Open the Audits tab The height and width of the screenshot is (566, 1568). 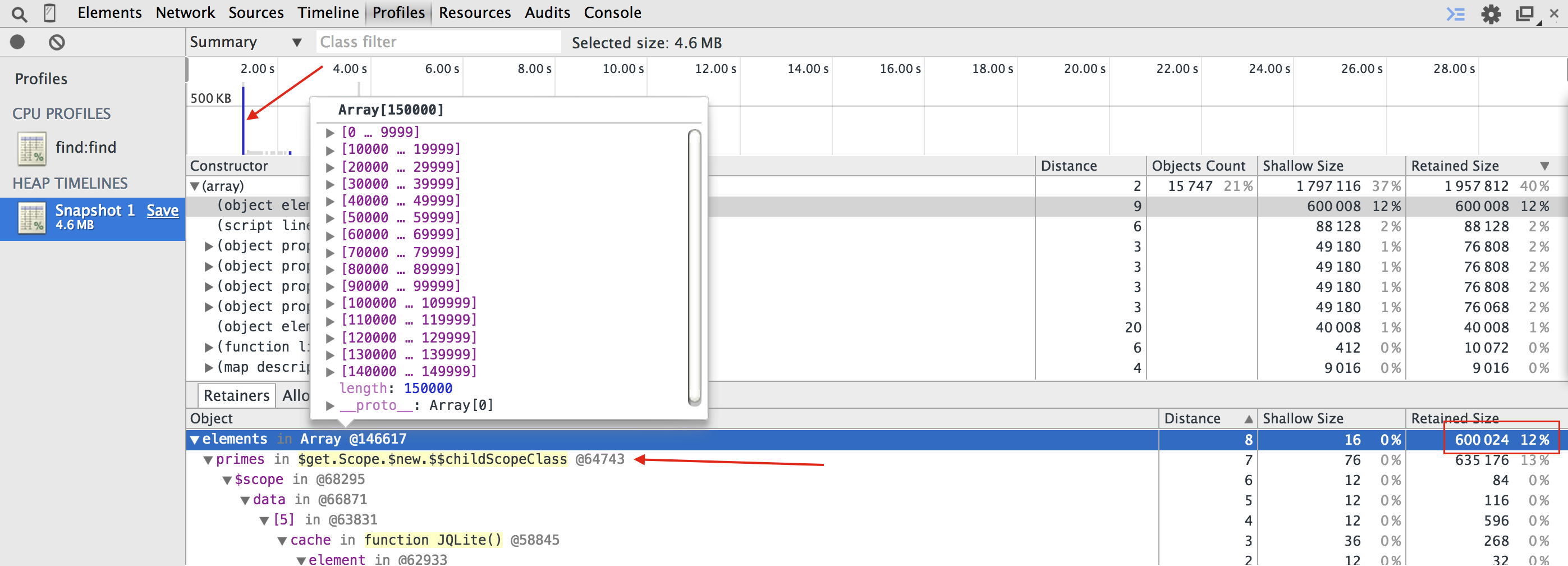click(x=547, y=13)
